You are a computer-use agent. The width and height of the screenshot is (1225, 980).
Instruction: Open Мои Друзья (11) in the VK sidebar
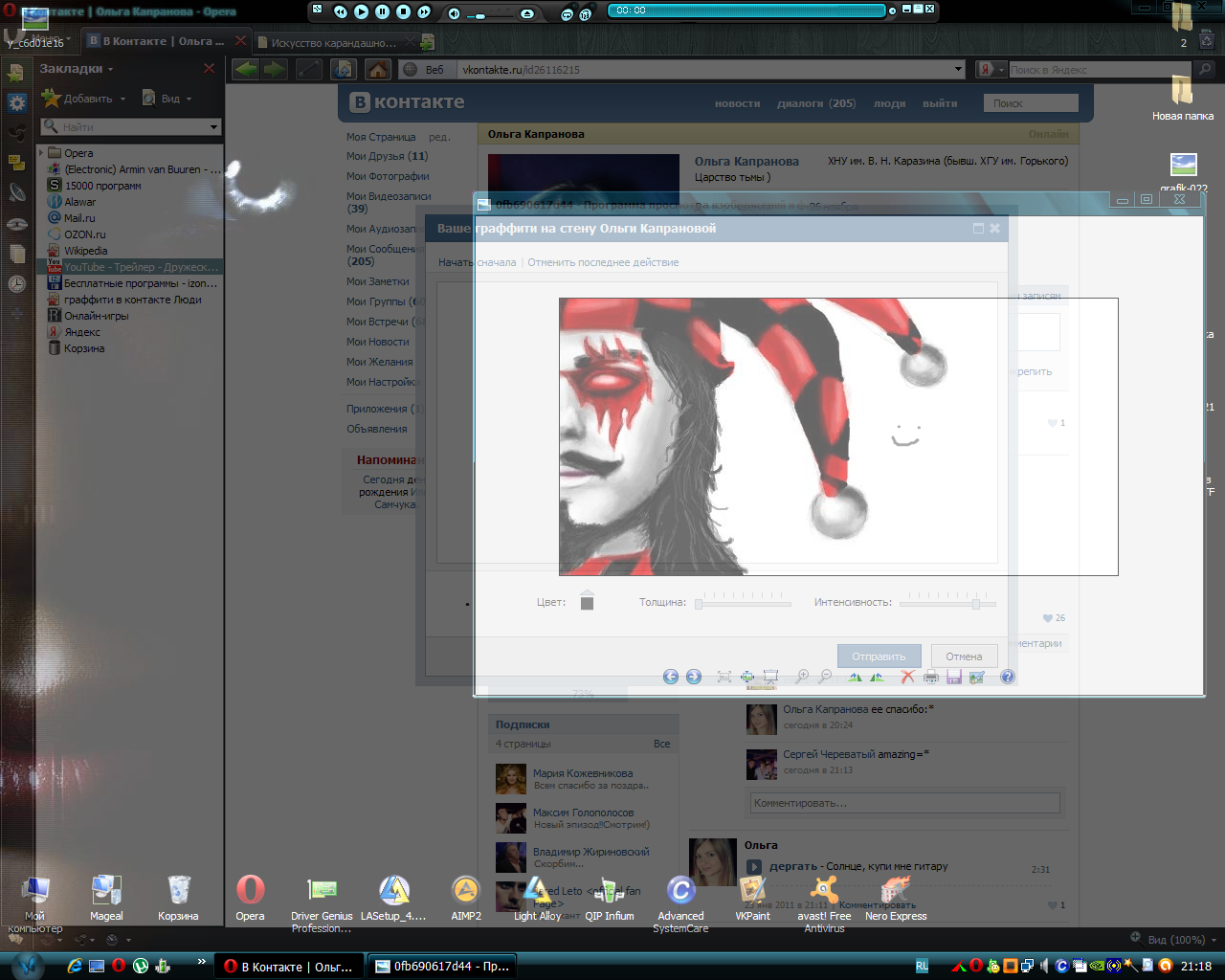(387, 156)
